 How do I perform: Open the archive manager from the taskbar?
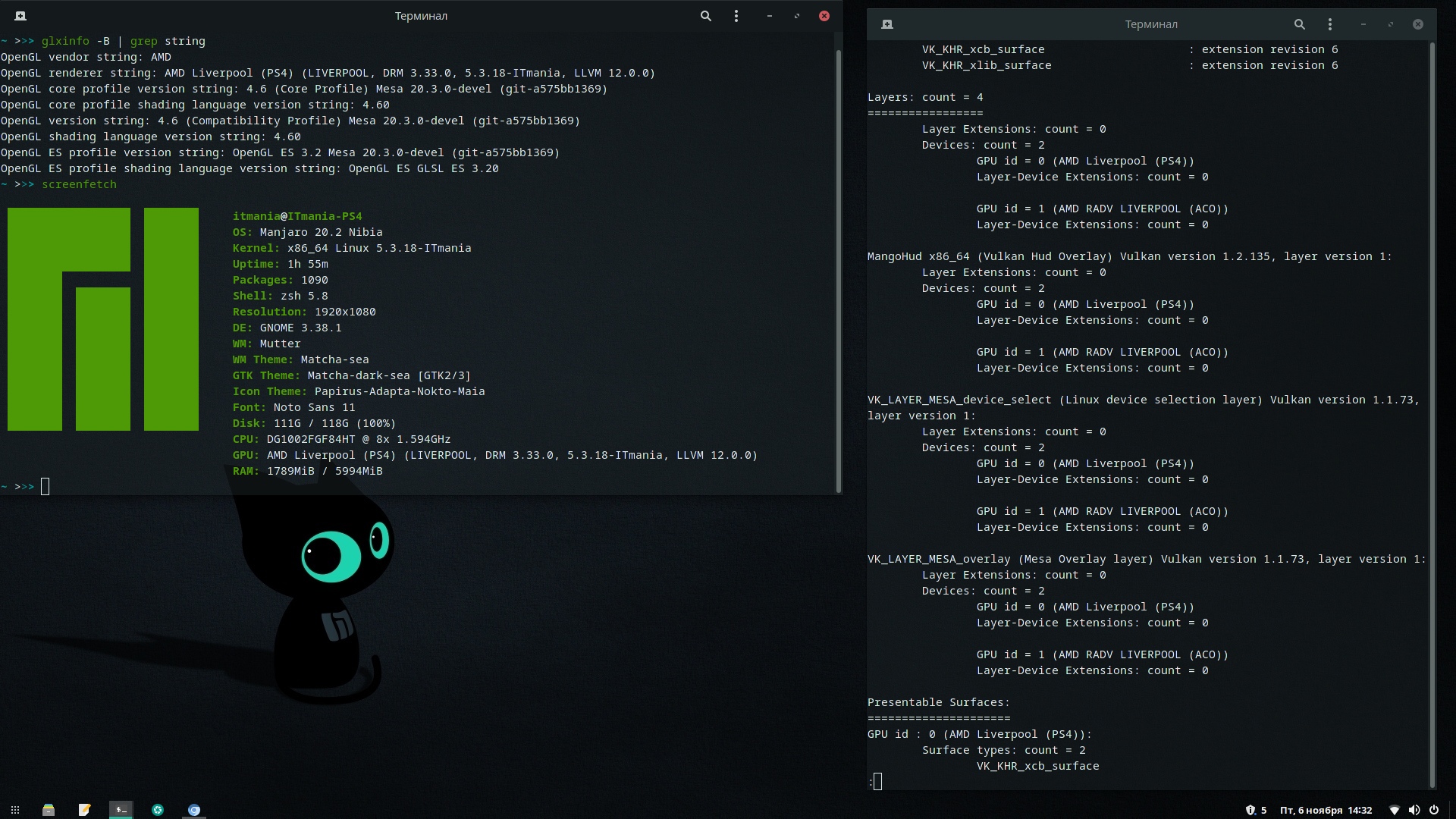pos(49,810)
